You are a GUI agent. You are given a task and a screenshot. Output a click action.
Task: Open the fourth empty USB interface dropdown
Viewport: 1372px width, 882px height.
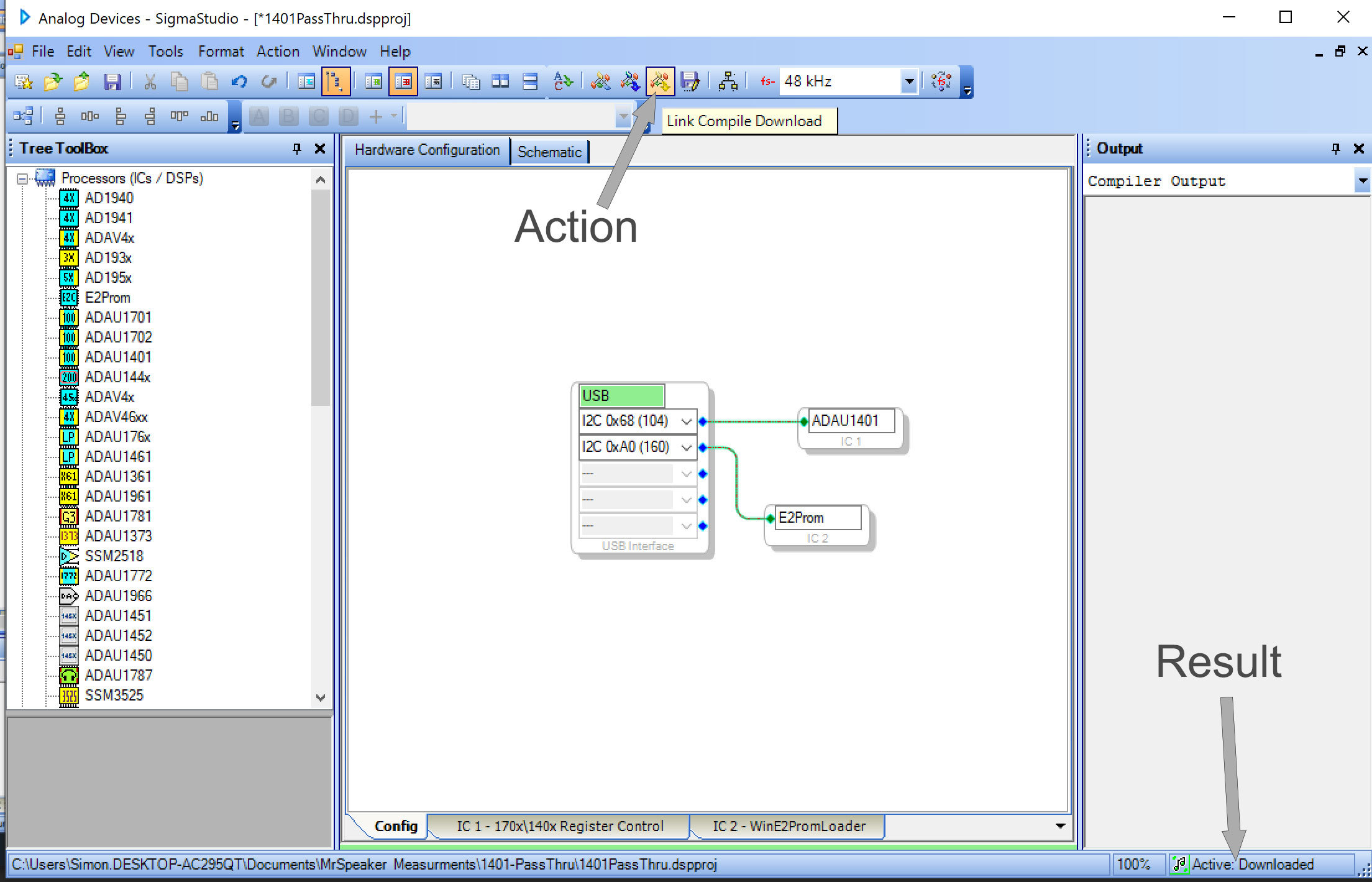coord(686,500)
